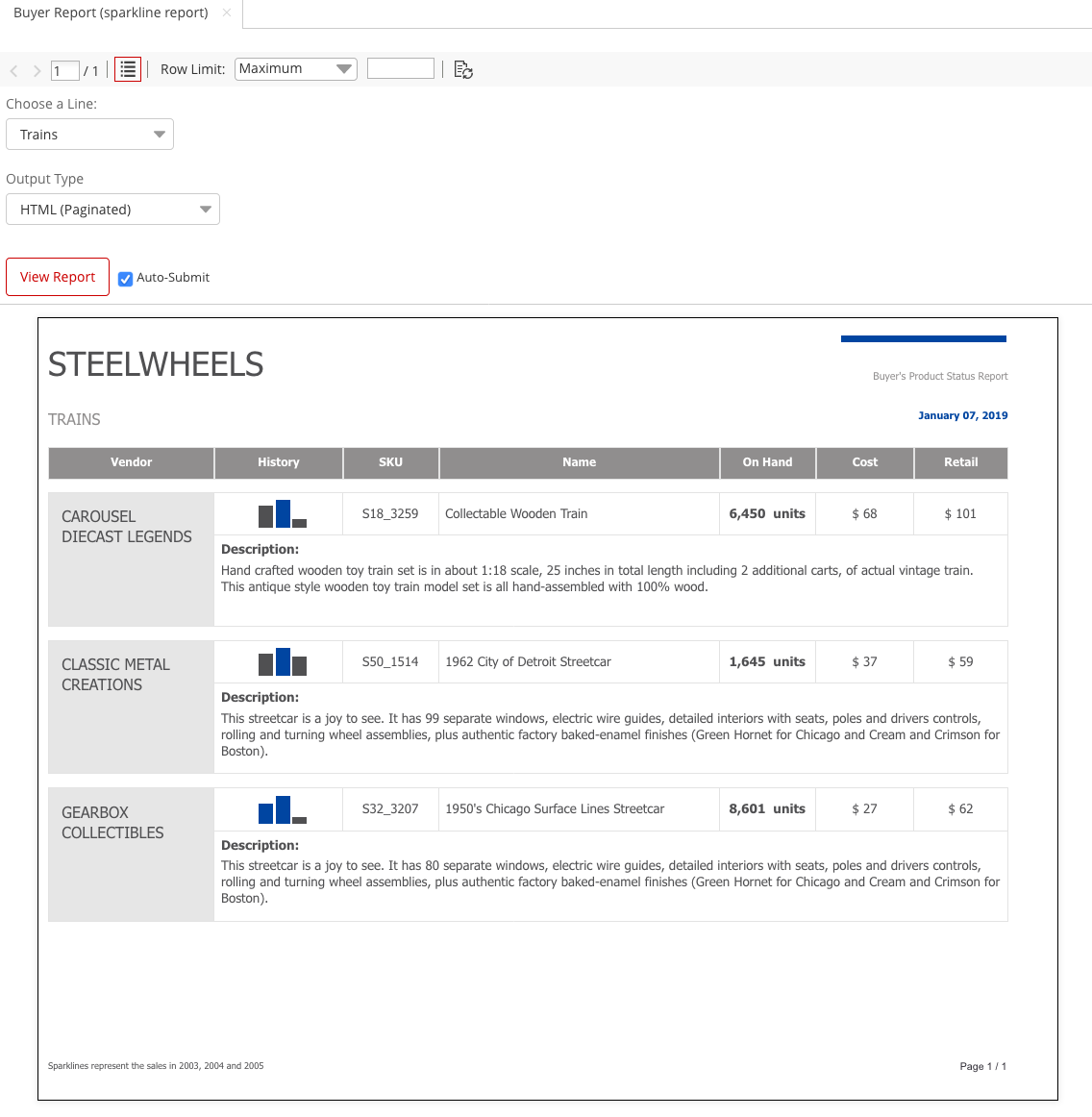Screen dimensions: 1092x1117
Task: Click product name Collectable Wooden Train
Action: 516,513
